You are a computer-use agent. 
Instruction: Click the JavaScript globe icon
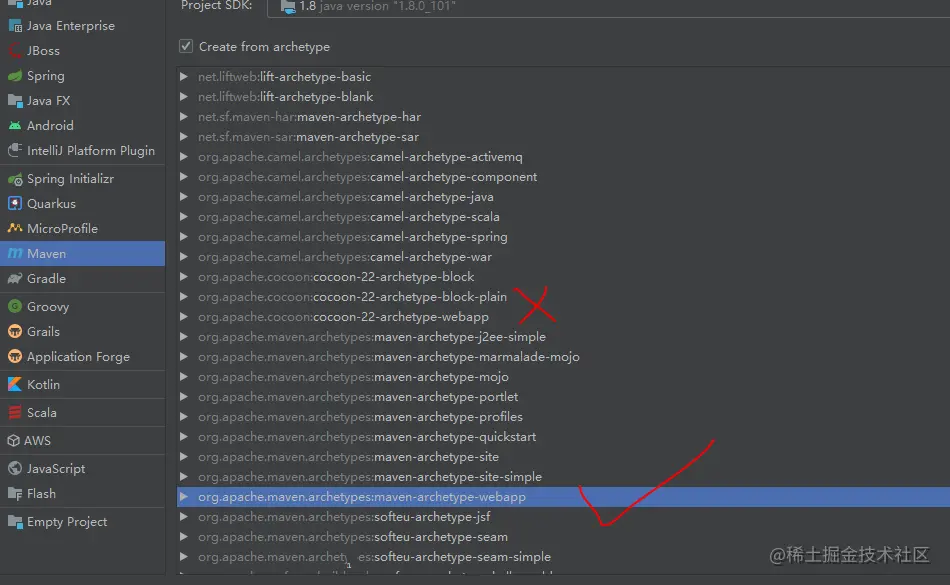click(15, 468)
